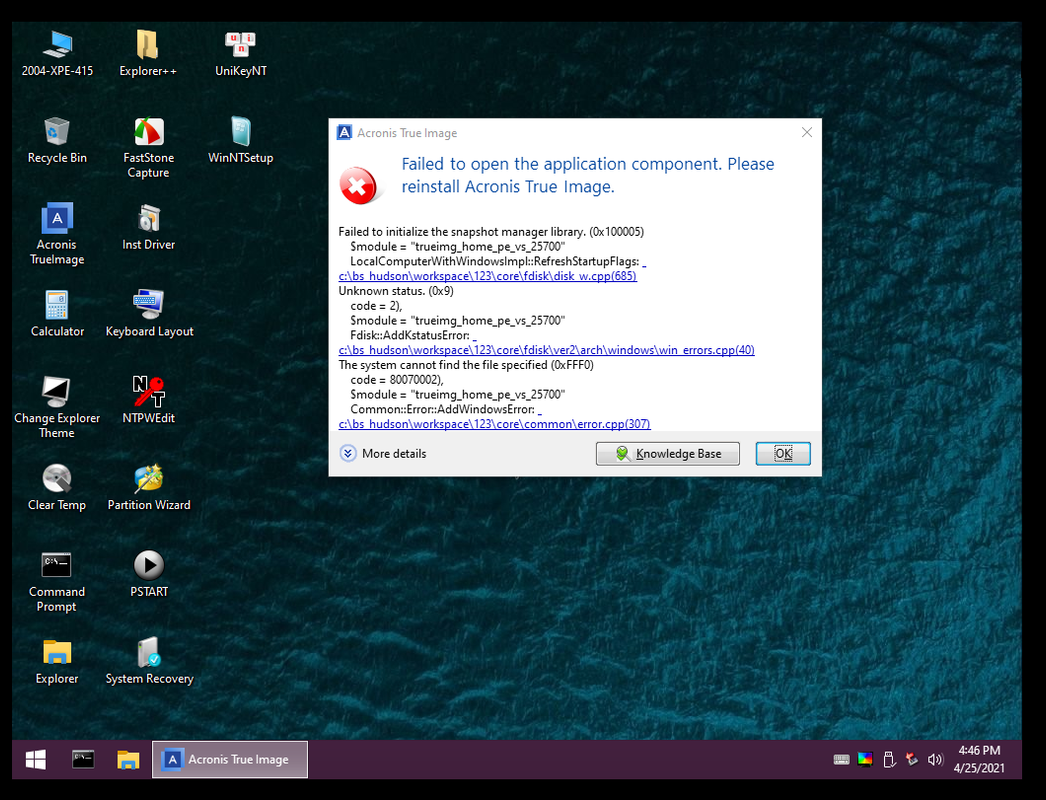The width and height of the screenshot is (1046, 800).
Task: Click the colorful display tray icon
Action: coord(865,759)
